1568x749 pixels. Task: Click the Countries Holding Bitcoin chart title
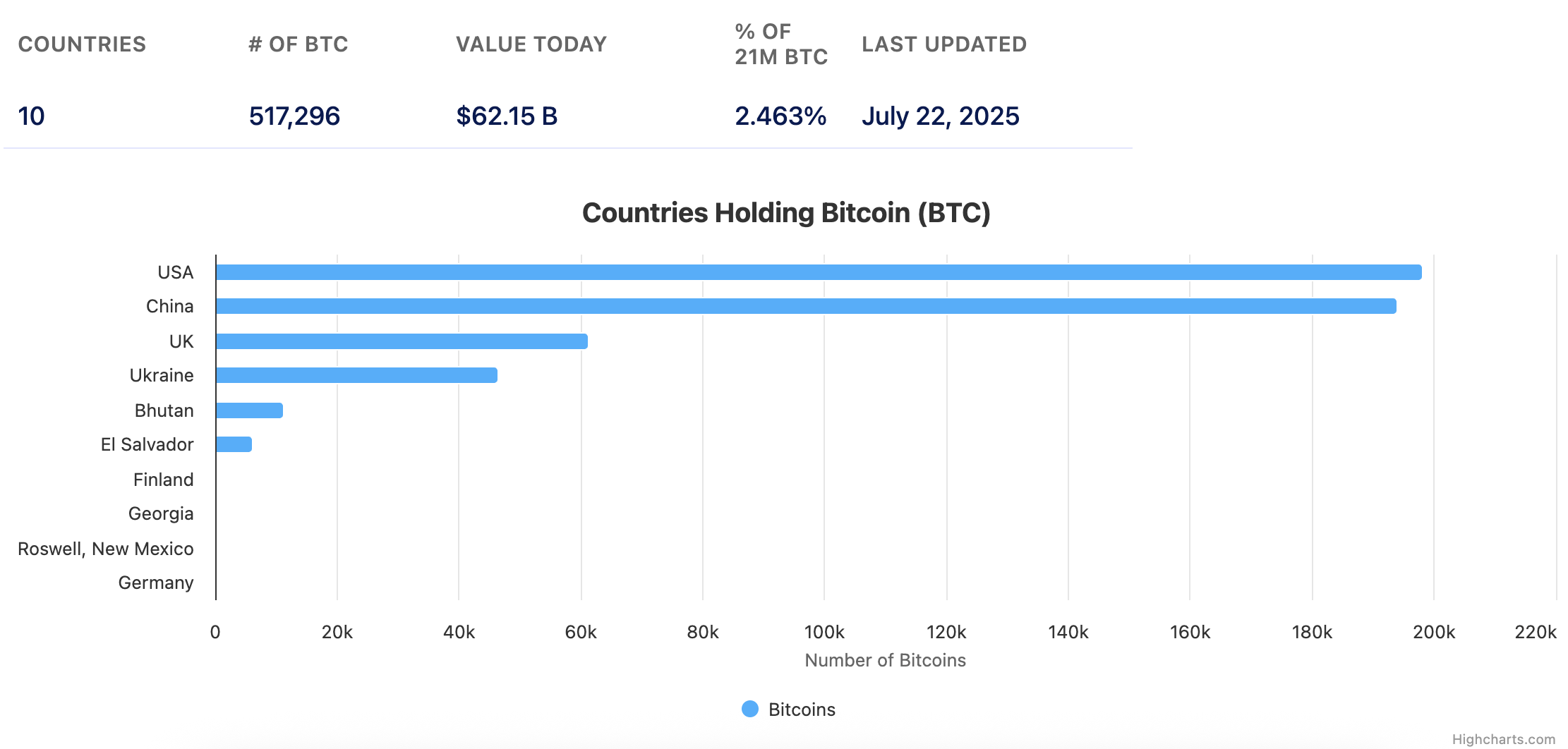coord(786,213)
